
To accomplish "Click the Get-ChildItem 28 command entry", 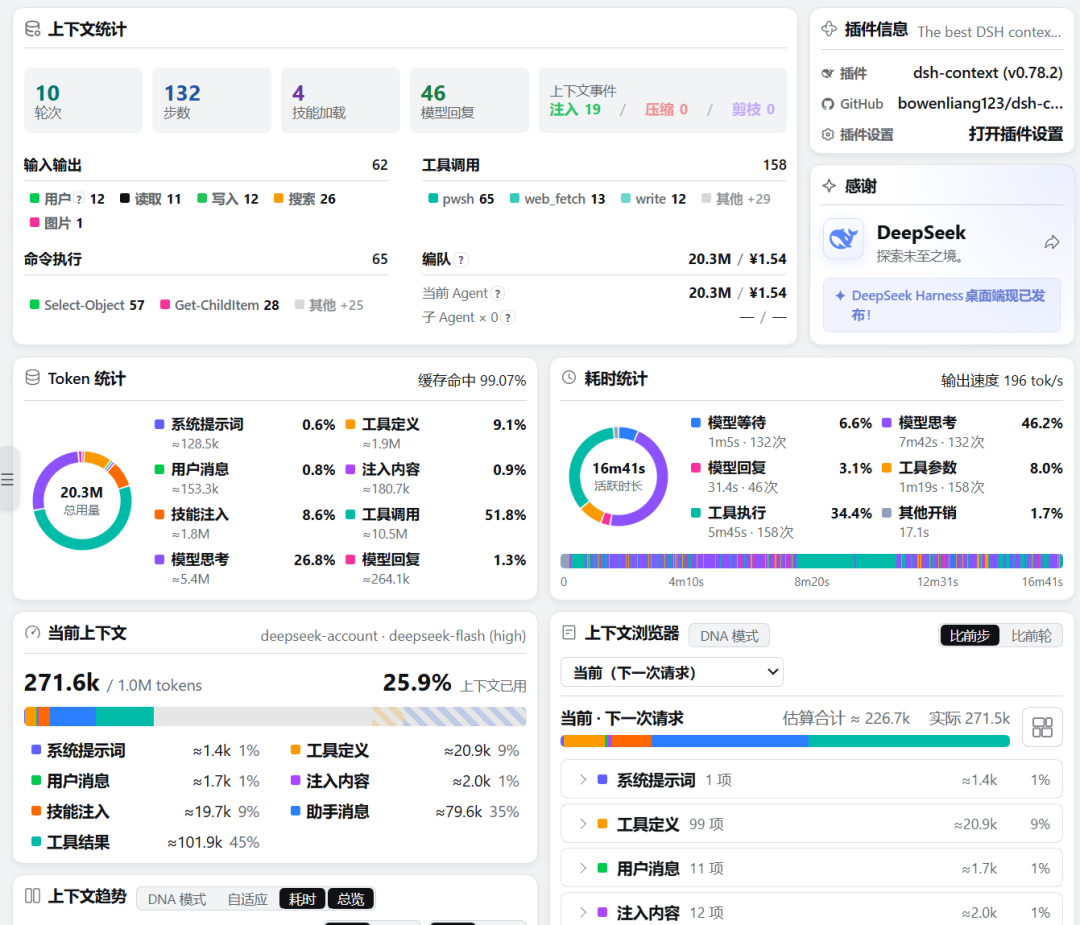I will [x=220, y=305].
